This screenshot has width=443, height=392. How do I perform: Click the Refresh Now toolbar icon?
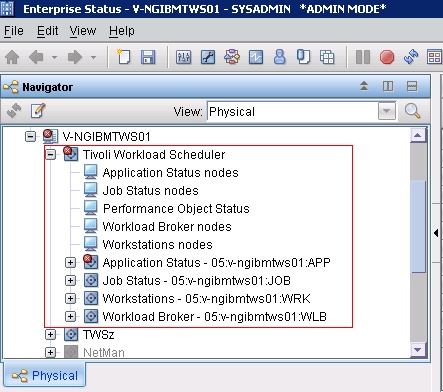[x=411, y=57]
